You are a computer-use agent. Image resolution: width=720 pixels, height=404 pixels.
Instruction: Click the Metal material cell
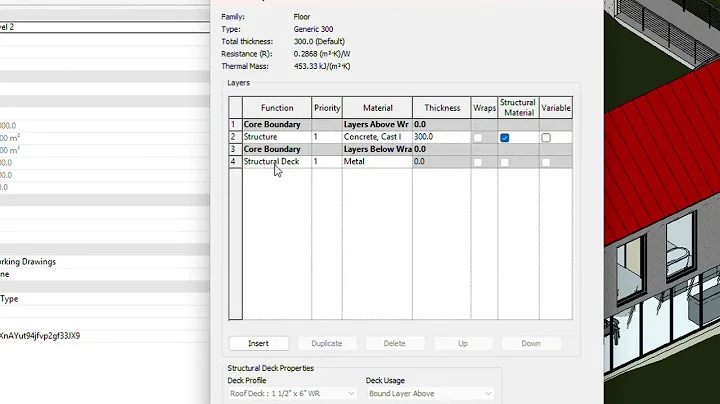(x=377, y=162)
